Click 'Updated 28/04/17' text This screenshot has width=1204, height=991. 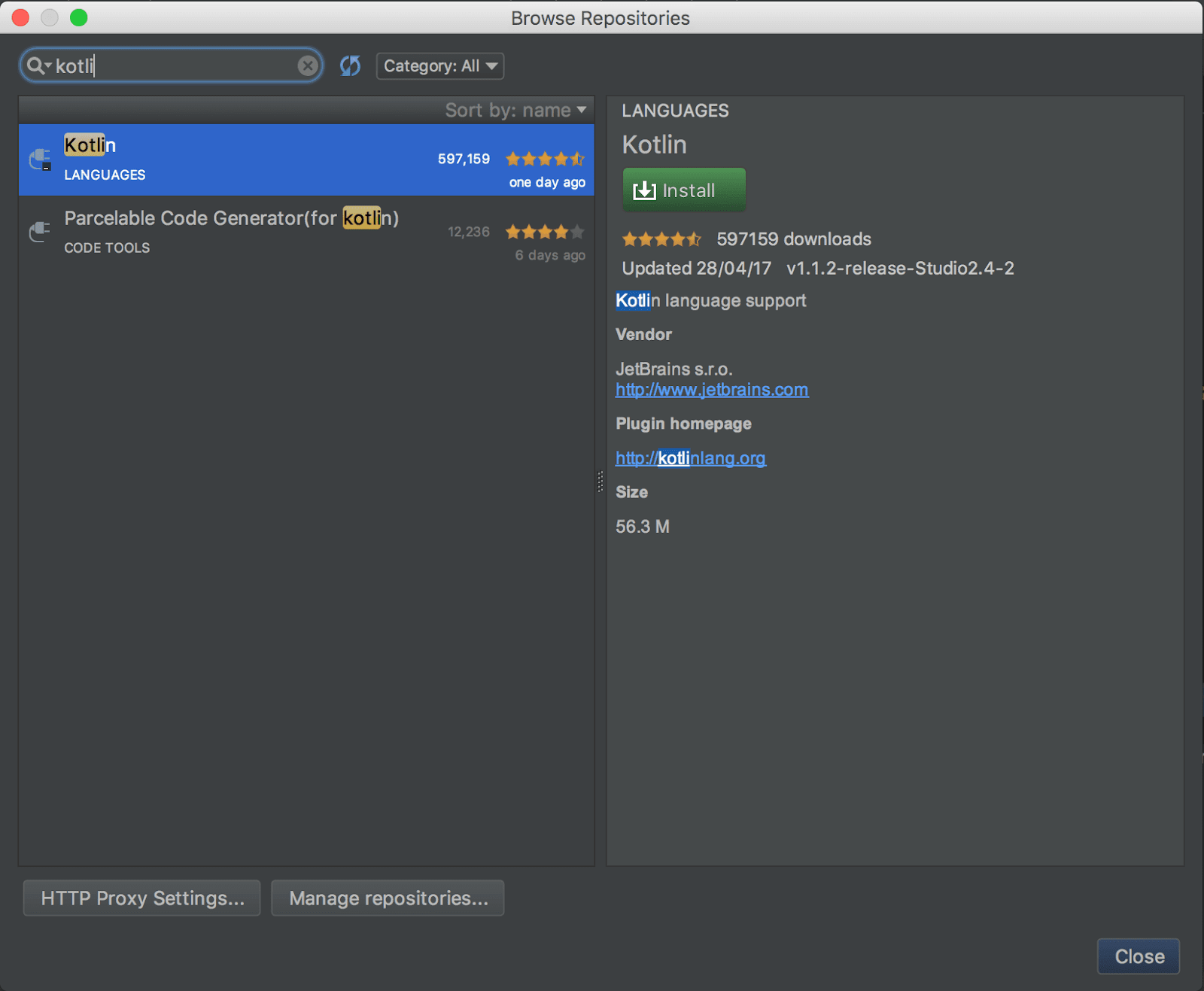coord(696,269)
